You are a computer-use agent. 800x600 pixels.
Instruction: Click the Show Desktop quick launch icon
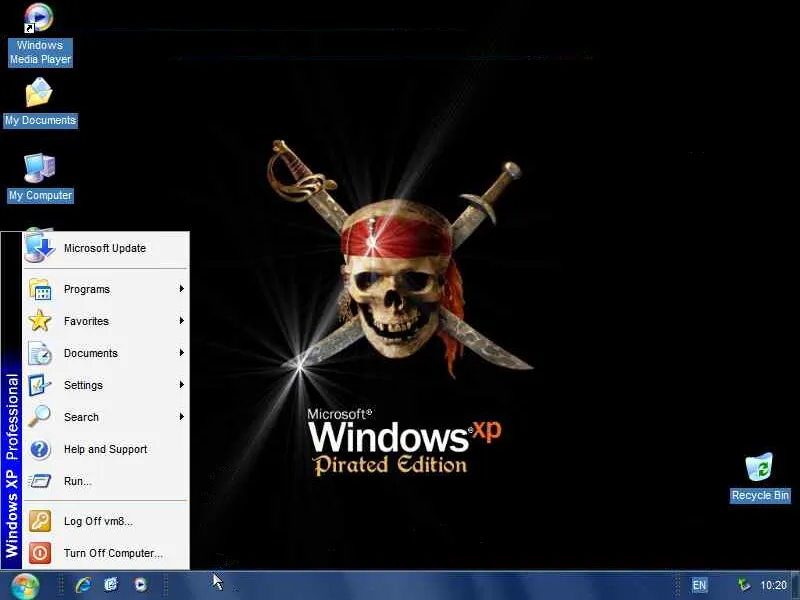111,585
